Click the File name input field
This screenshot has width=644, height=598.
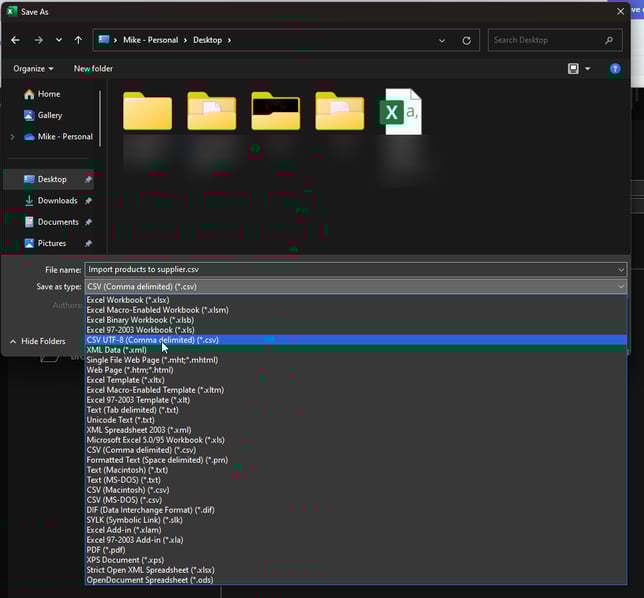click(x=350, y=269)
